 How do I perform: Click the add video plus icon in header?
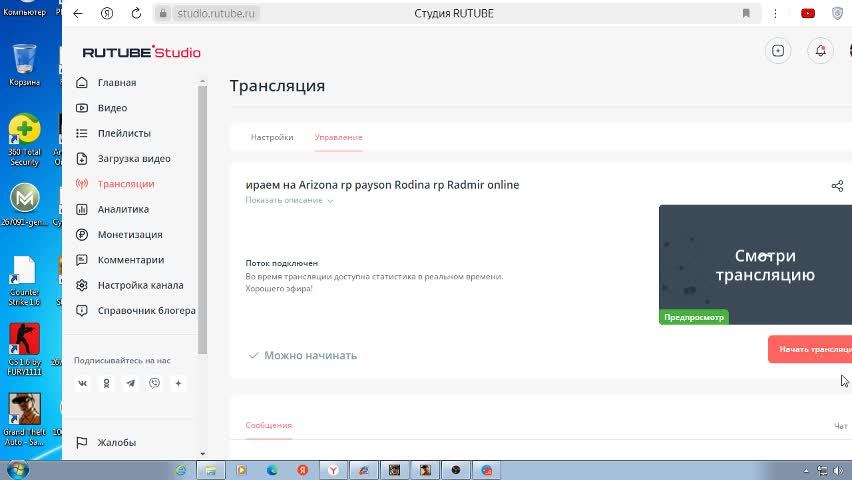(778, 51)
